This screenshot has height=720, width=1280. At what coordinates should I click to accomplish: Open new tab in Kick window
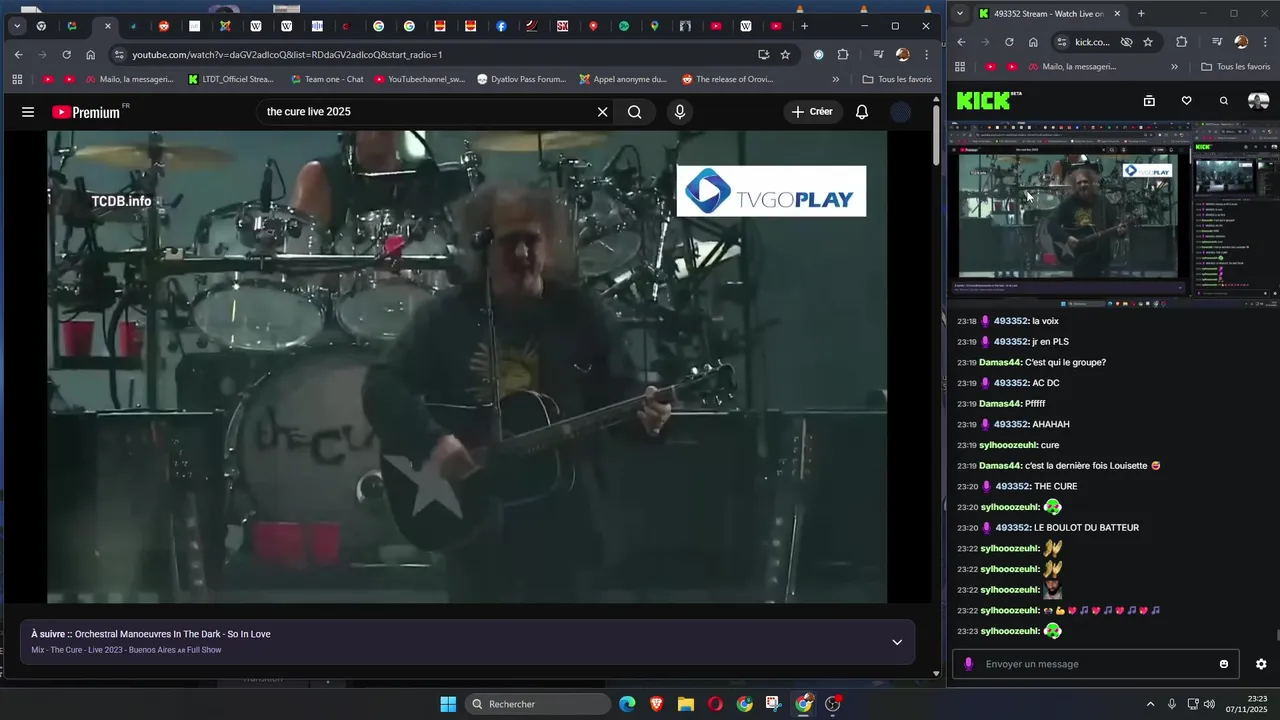[x=1141, y=14]
